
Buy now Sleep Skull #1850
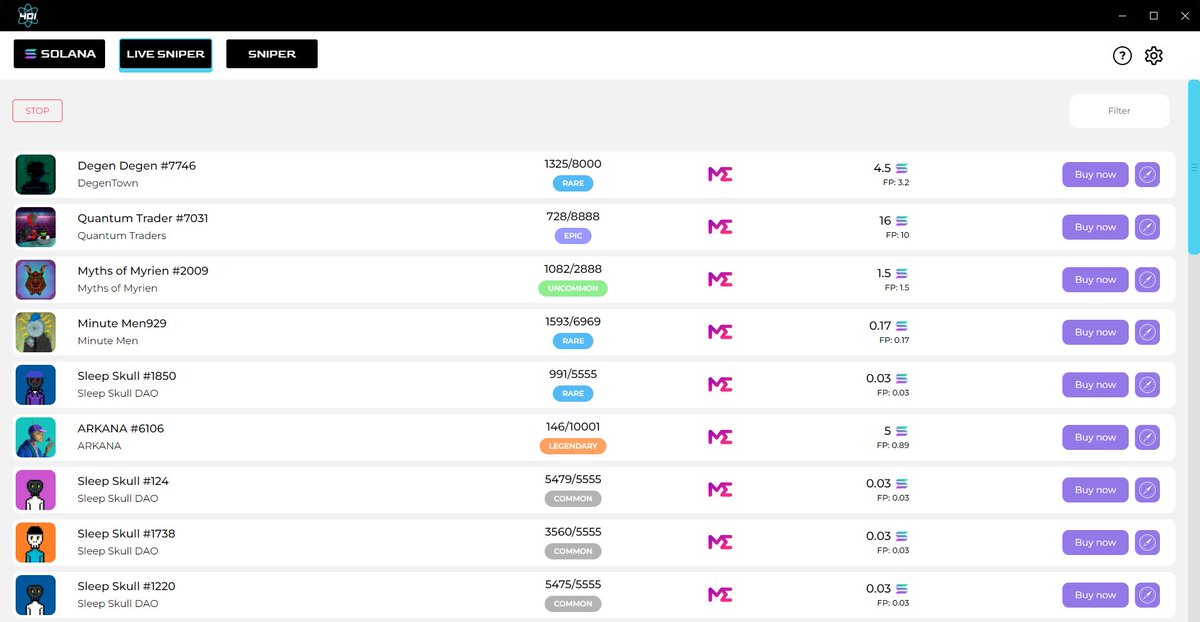pos(1095,385)
